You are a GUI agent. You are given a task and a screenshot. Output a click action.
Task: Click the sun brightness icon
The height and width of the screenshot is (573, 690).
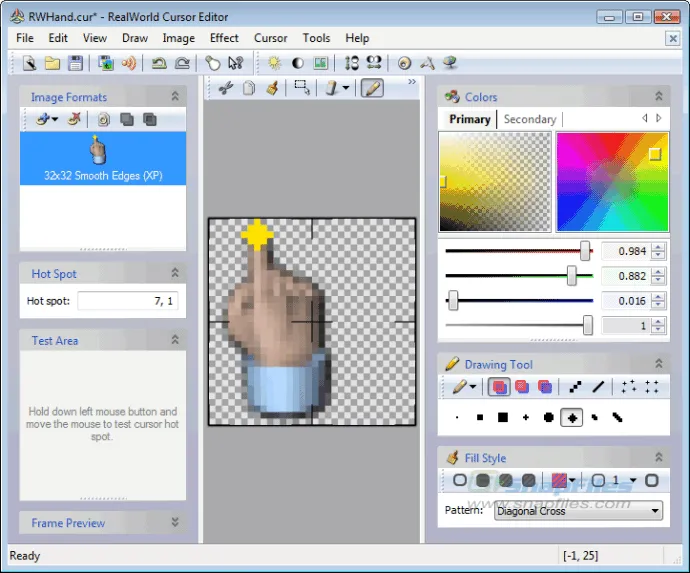pyautogui.click(x=275, y=63)
